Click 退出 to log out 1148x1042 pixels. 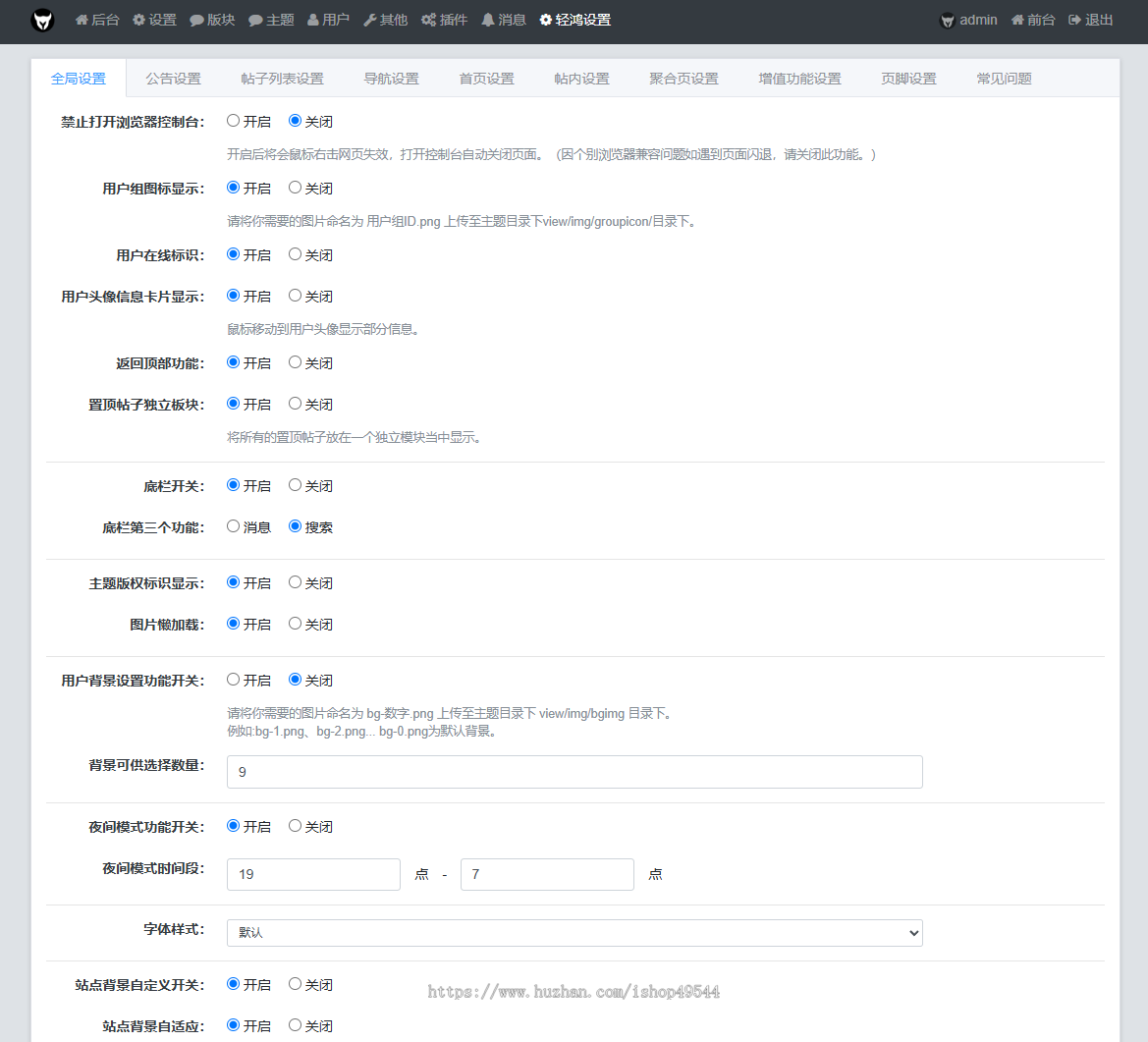(x=1091, y=20)
